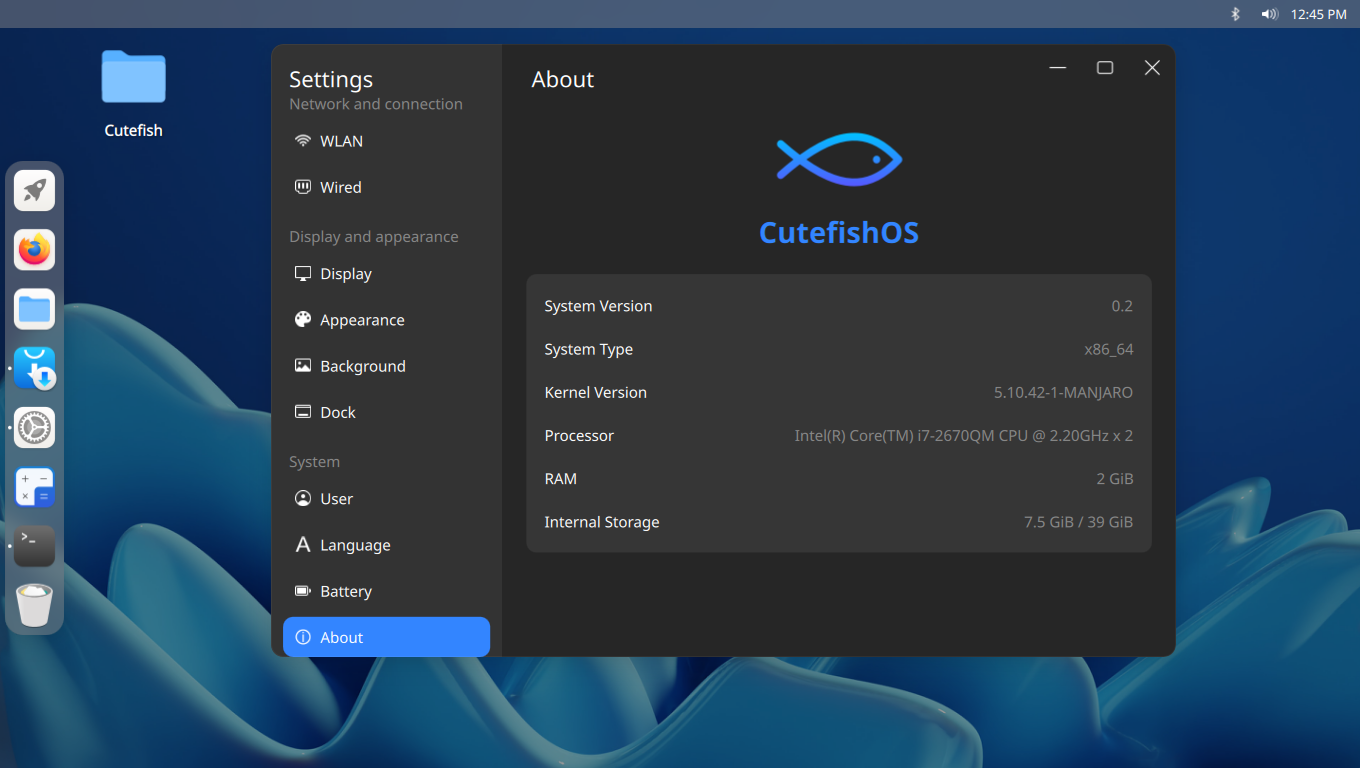1360x768 pixels.
Task: Launch Firefox from the dock
Action: coord(34,250)
